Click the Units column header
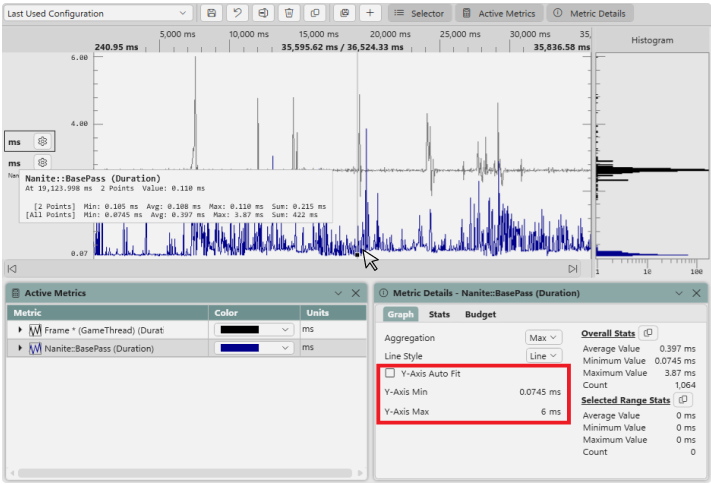 click(333, 313)
